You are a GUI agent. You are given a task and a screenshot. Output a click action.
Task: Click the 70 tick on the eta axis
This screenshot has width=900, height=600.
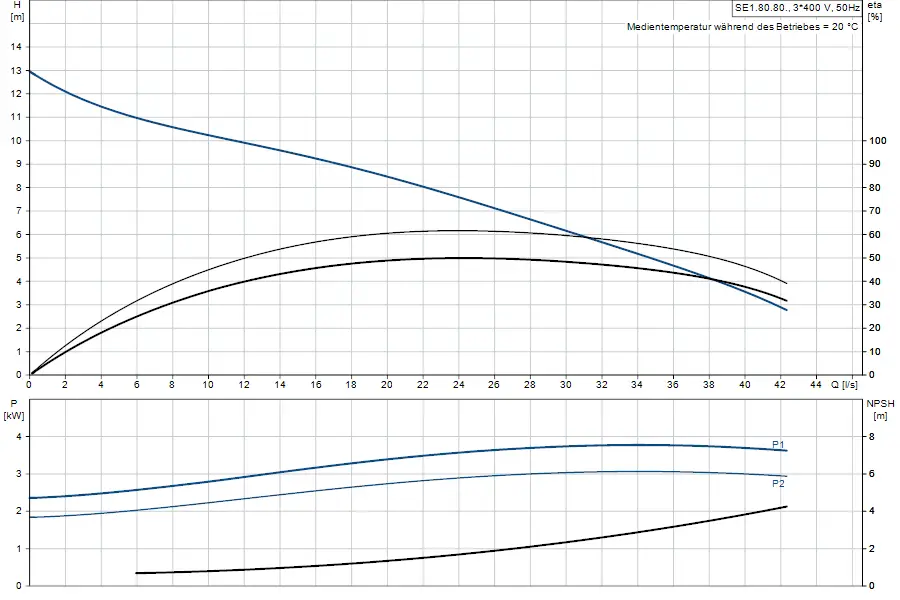pyautogui.click(x=875, y=211)
